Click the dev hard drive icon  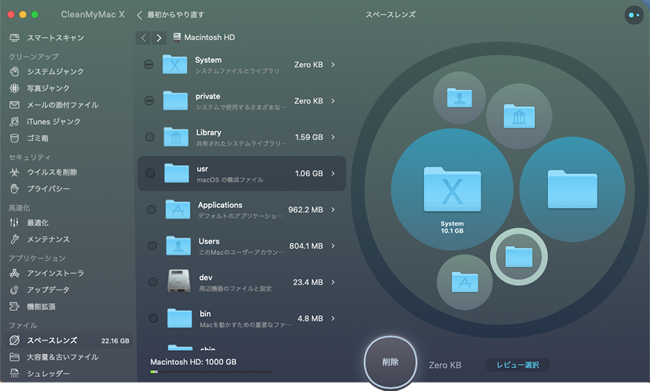point(179,281)
